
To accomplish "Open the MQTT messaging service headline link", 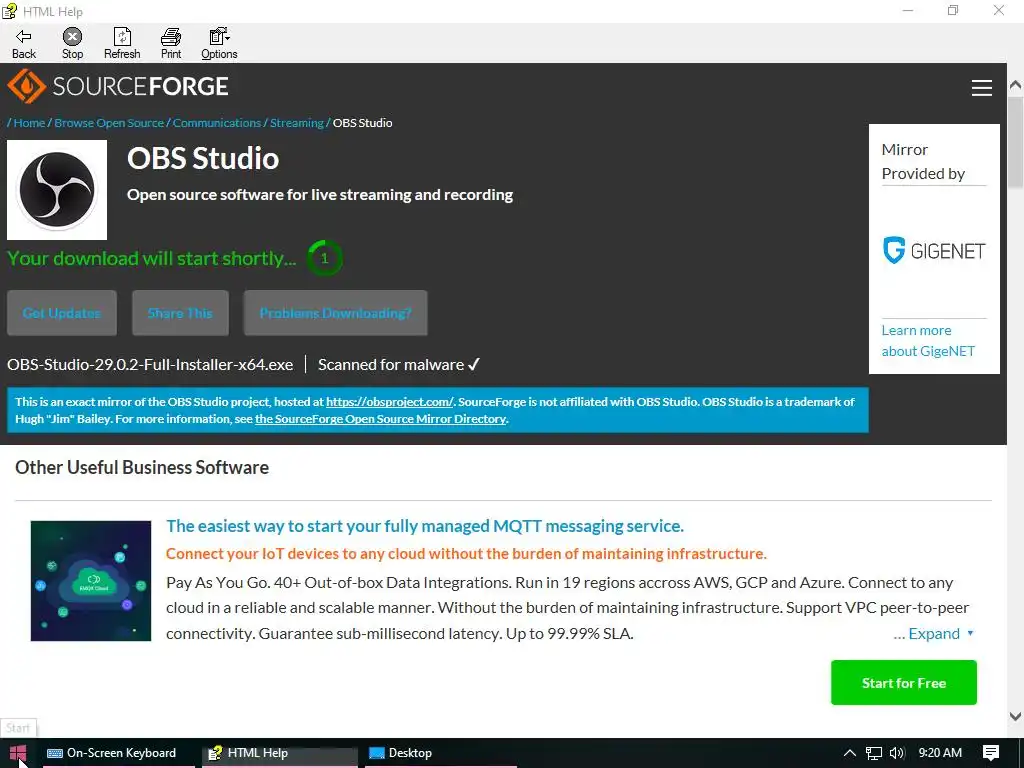I will [x=424, y=526].
